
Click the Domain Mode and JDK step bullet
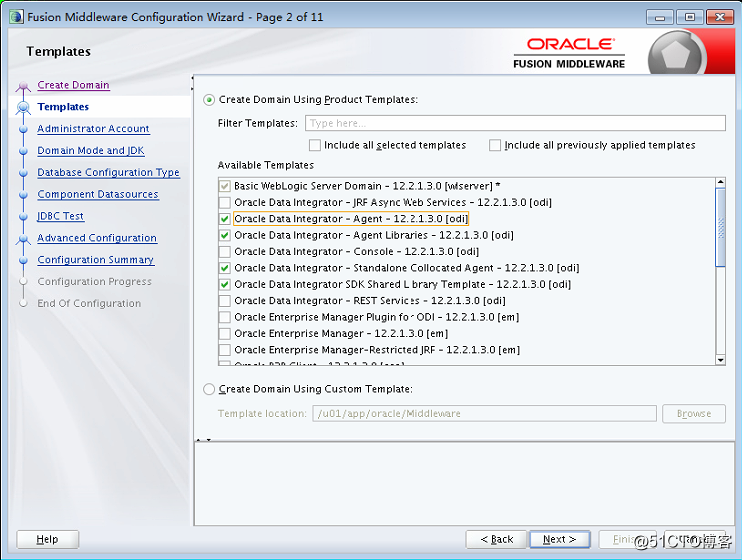point(23,151)
